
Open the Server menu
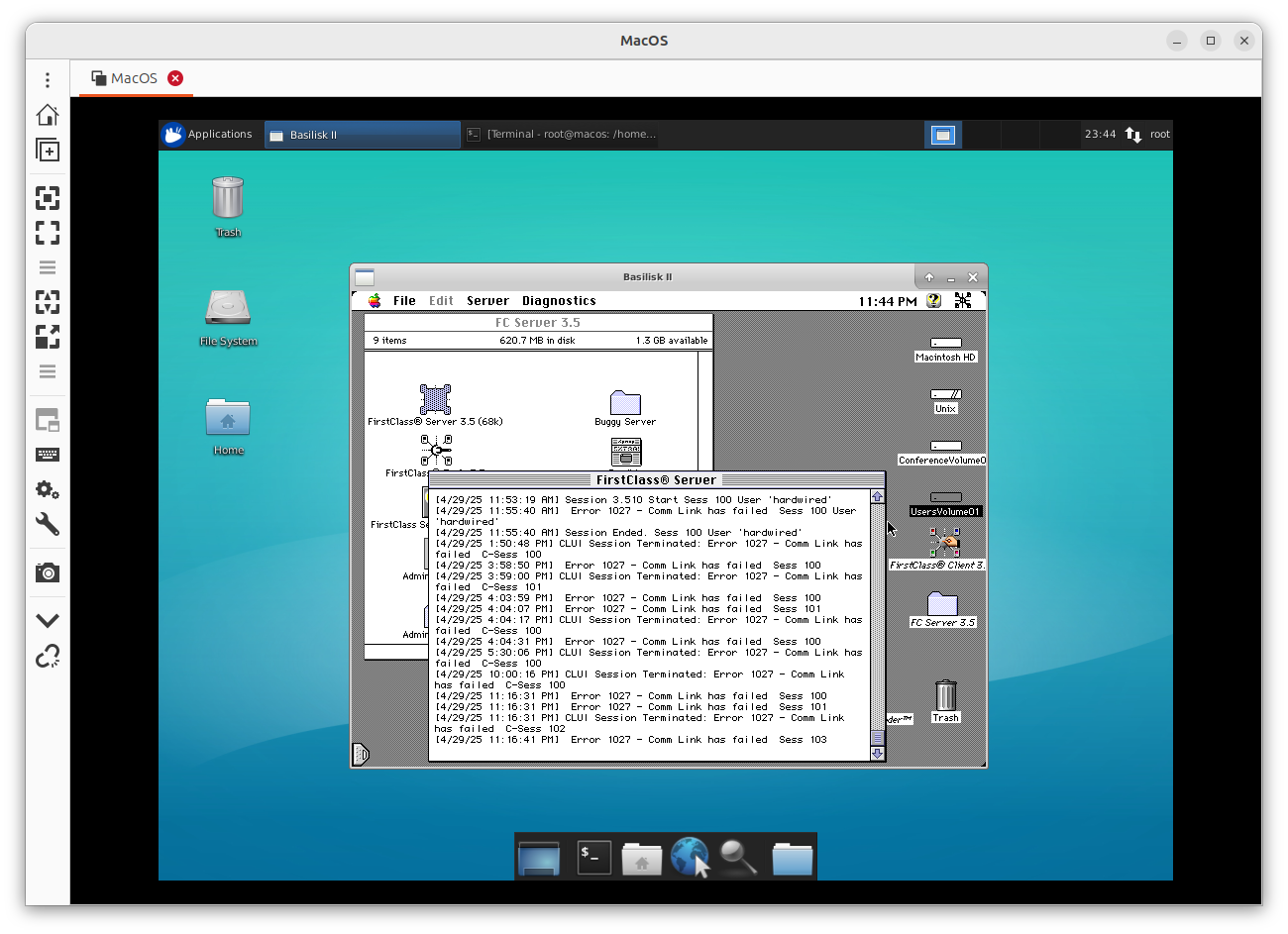[487, 301]
